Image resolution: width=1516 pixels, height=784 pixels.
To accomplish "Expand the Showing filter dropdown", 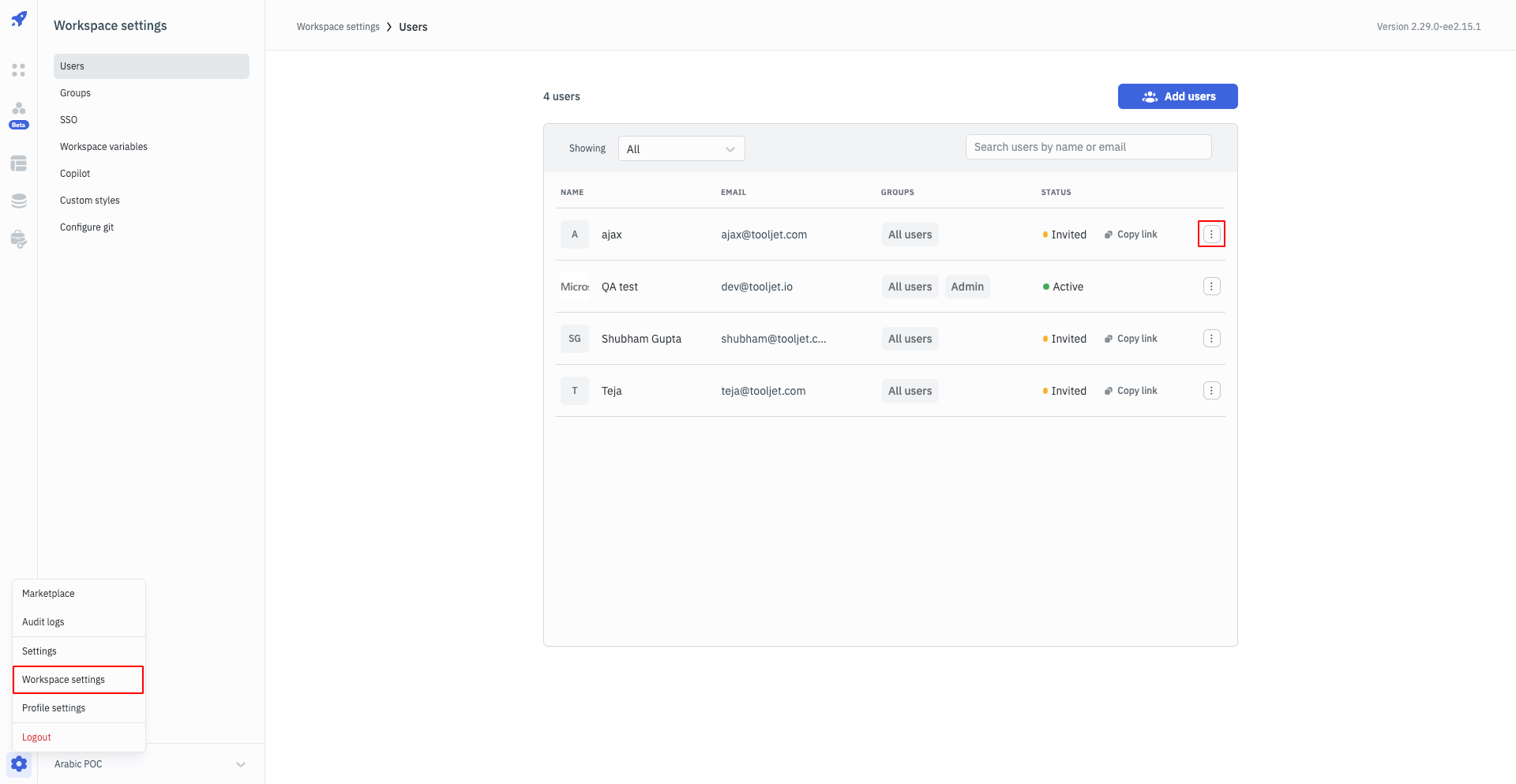I will tap(681, 148).
